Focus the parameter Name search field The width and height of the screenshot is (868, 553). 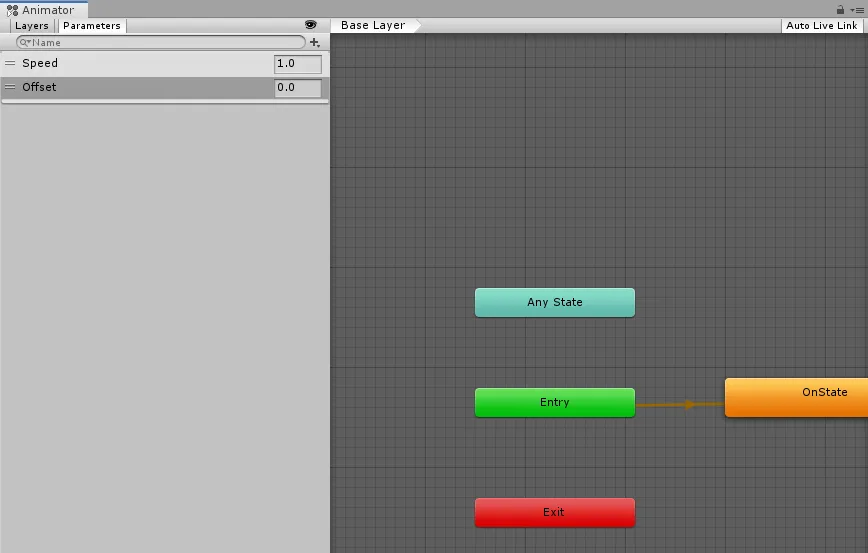click(161, 43)
